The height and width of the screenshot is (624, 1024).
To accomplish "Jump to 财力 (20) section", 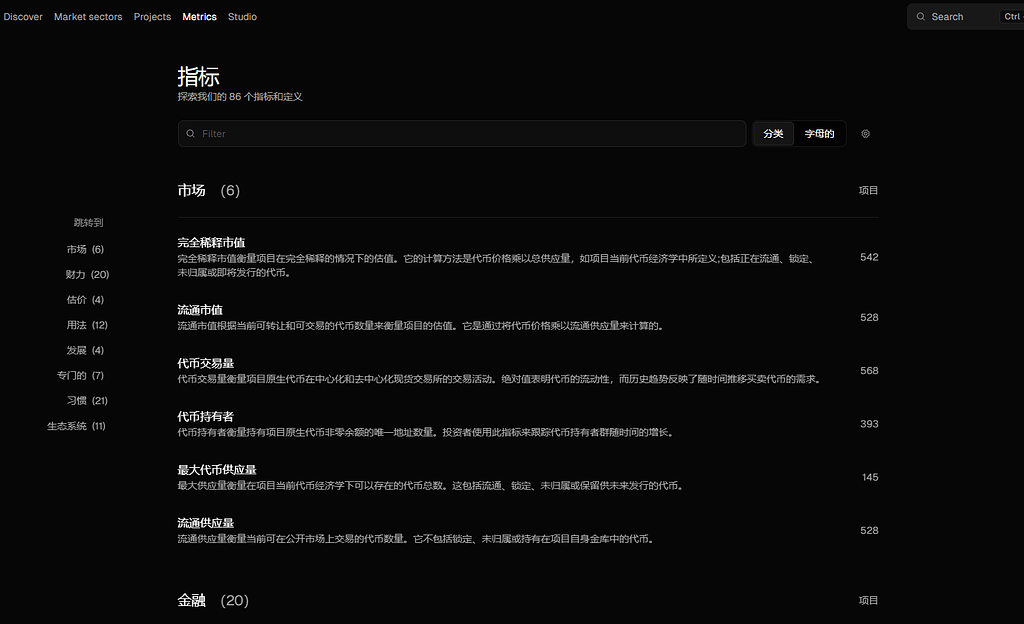I will click(x=87, y=275).
